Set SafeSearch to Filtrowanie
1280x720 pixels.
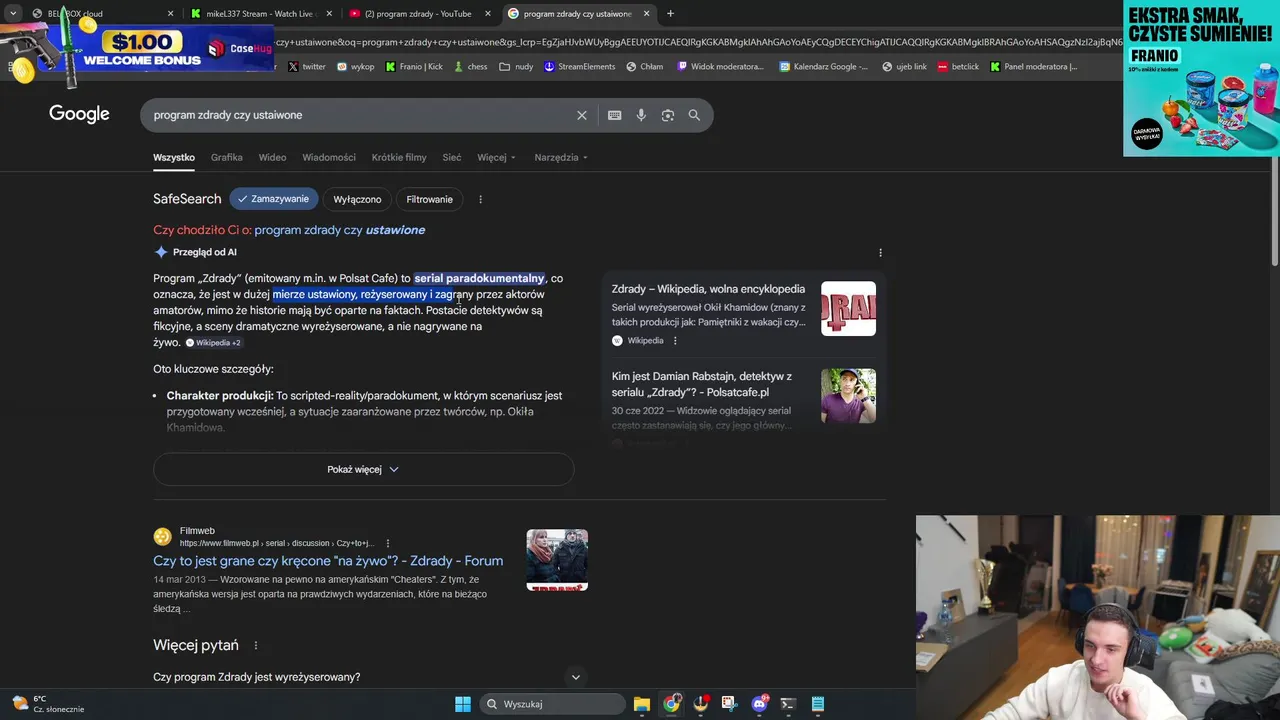pyautogui.click(x=429, y=199)
